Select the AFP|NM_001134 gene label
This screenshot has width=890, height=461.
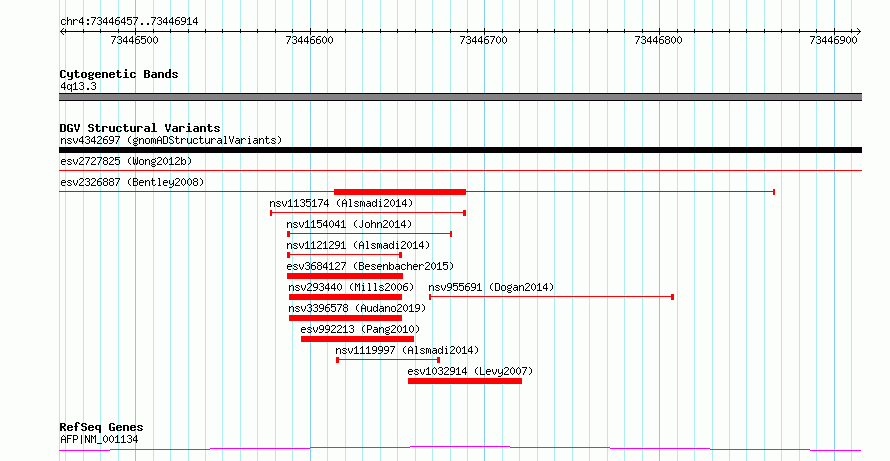pyautogui.click(x=99, y=439)
